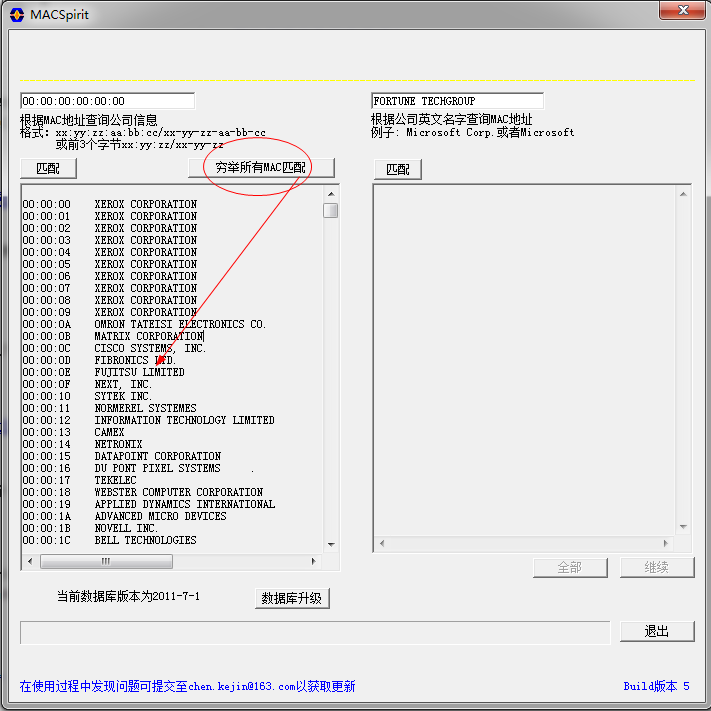Viewport: 711px width, 711px height.
Task: Click the left list's horizontal scroll right arrow
Action: (313, 561)
